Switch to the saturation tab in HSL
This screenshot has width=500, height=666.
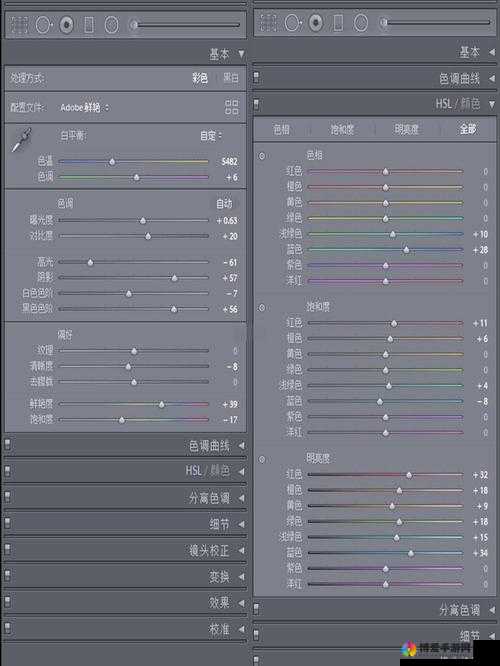point(342,129)
